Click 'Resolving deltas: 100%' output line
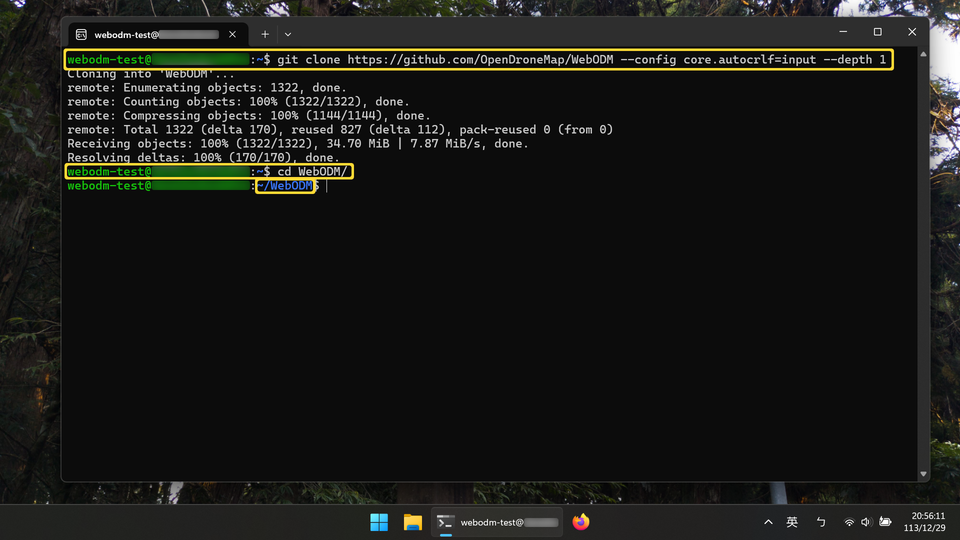This screenshot has width=960, height=540. click(x=203, y=157)
